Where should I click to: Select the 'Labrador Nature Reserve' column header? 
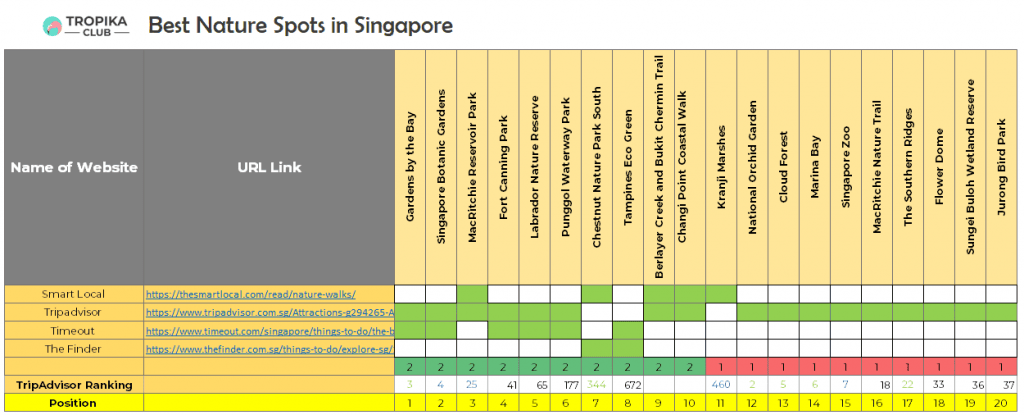(x=535, y=167)
